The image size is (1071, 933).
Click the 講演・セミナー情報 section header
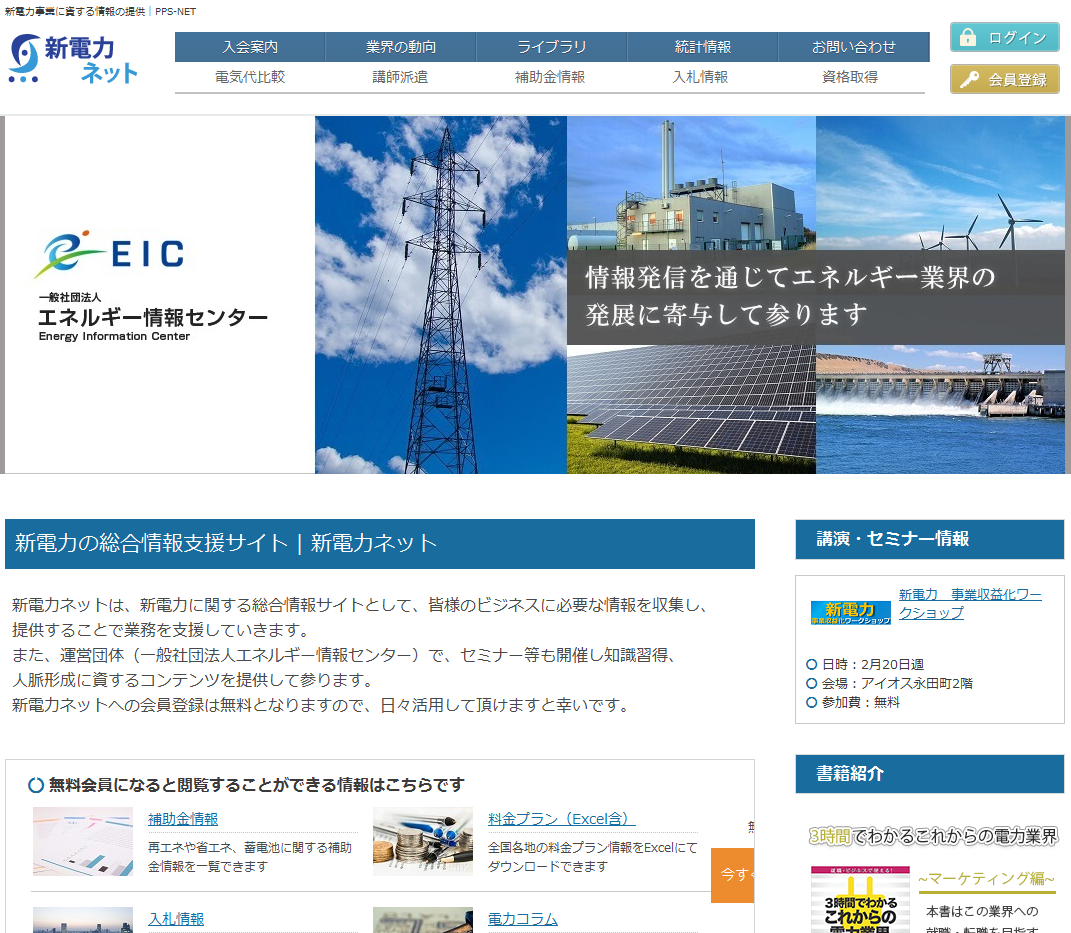pyautogui.click(x=930, y=539)
